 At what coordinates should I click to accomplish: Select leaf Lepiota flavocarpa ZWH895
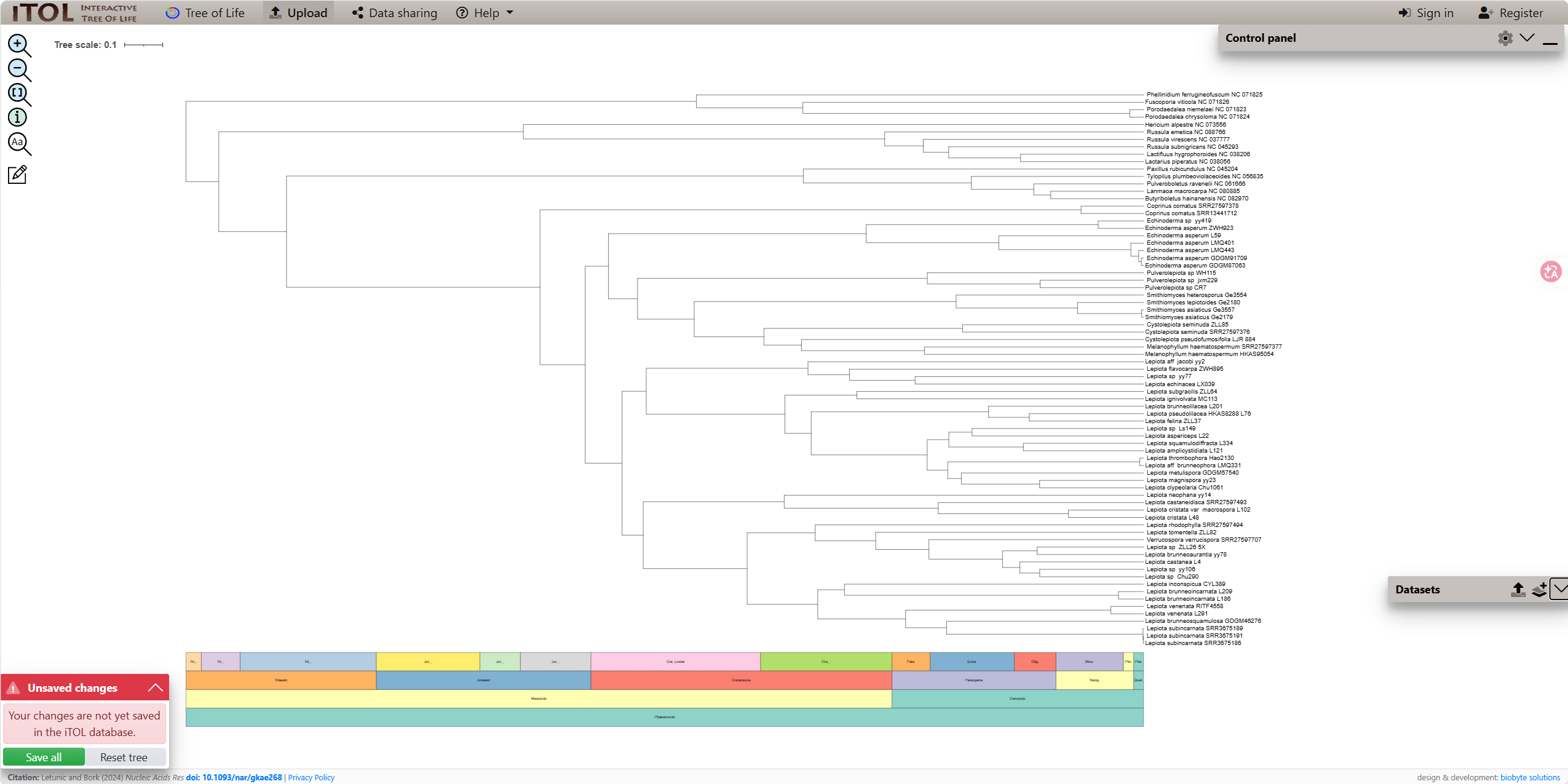(x=1184, y=369)
